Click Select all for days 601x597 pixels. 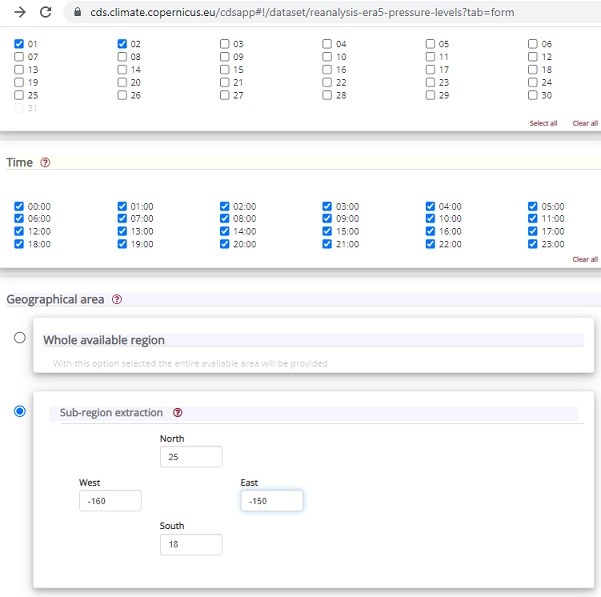click(x=543, y=123)
